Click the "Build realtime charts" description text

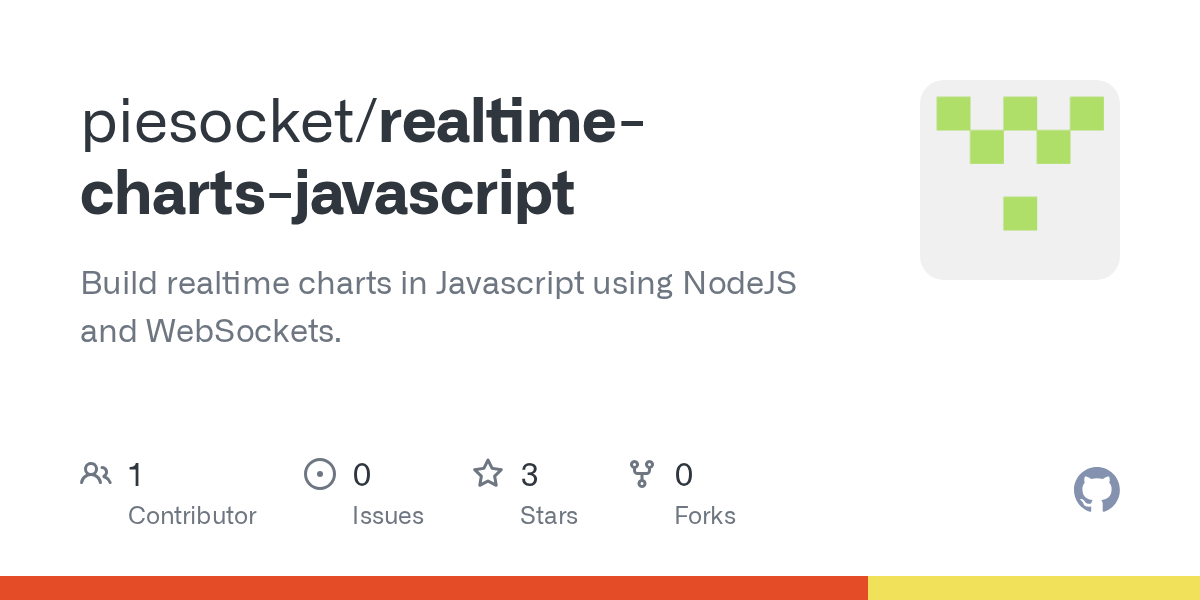(438, 283)
